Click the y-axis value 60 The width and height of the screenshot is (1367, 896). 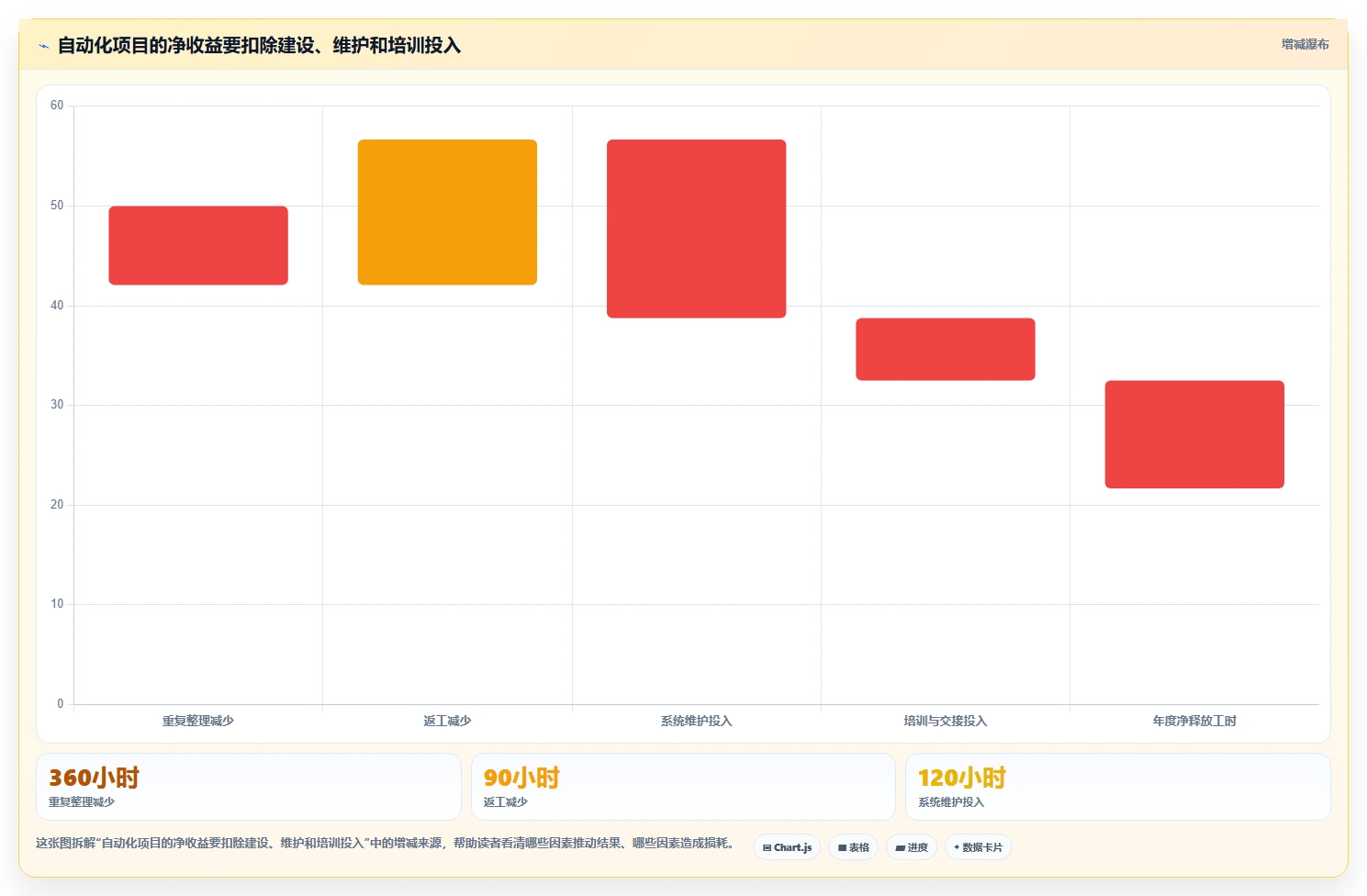57,106
